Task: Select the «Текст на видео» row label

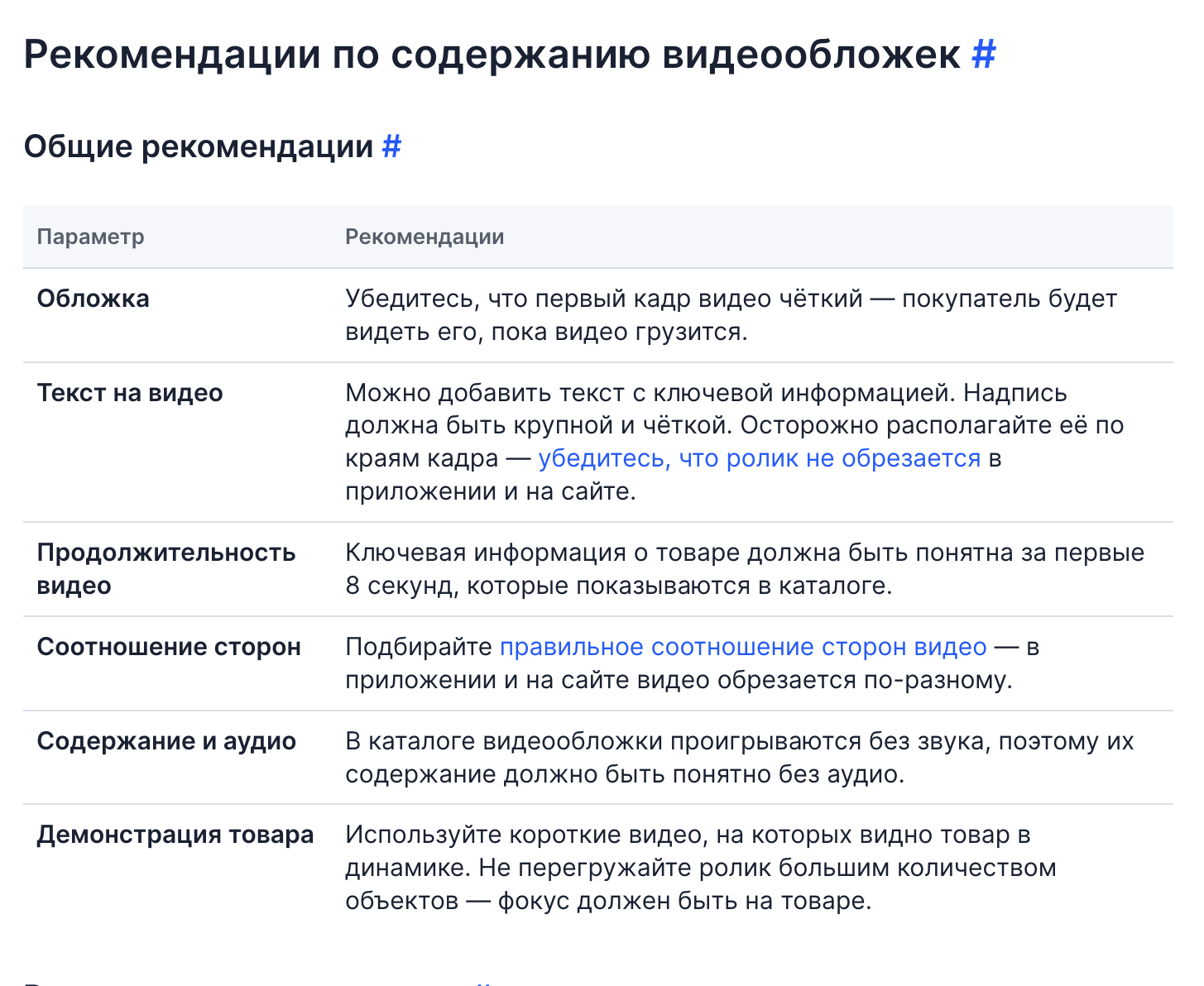Action: click(x=130, y=393)
